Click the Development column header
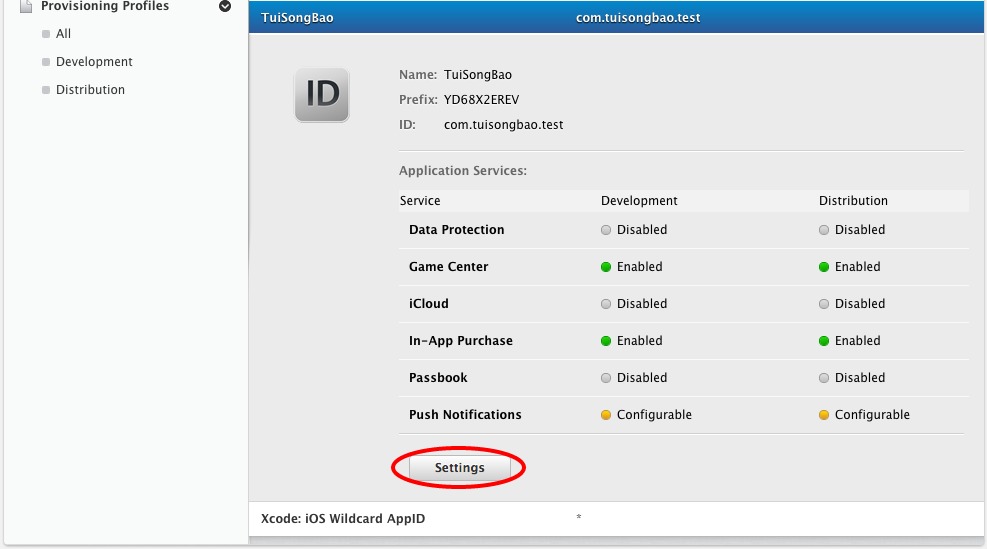The width and height of the screenshot is (987, 549). point(639,201)
